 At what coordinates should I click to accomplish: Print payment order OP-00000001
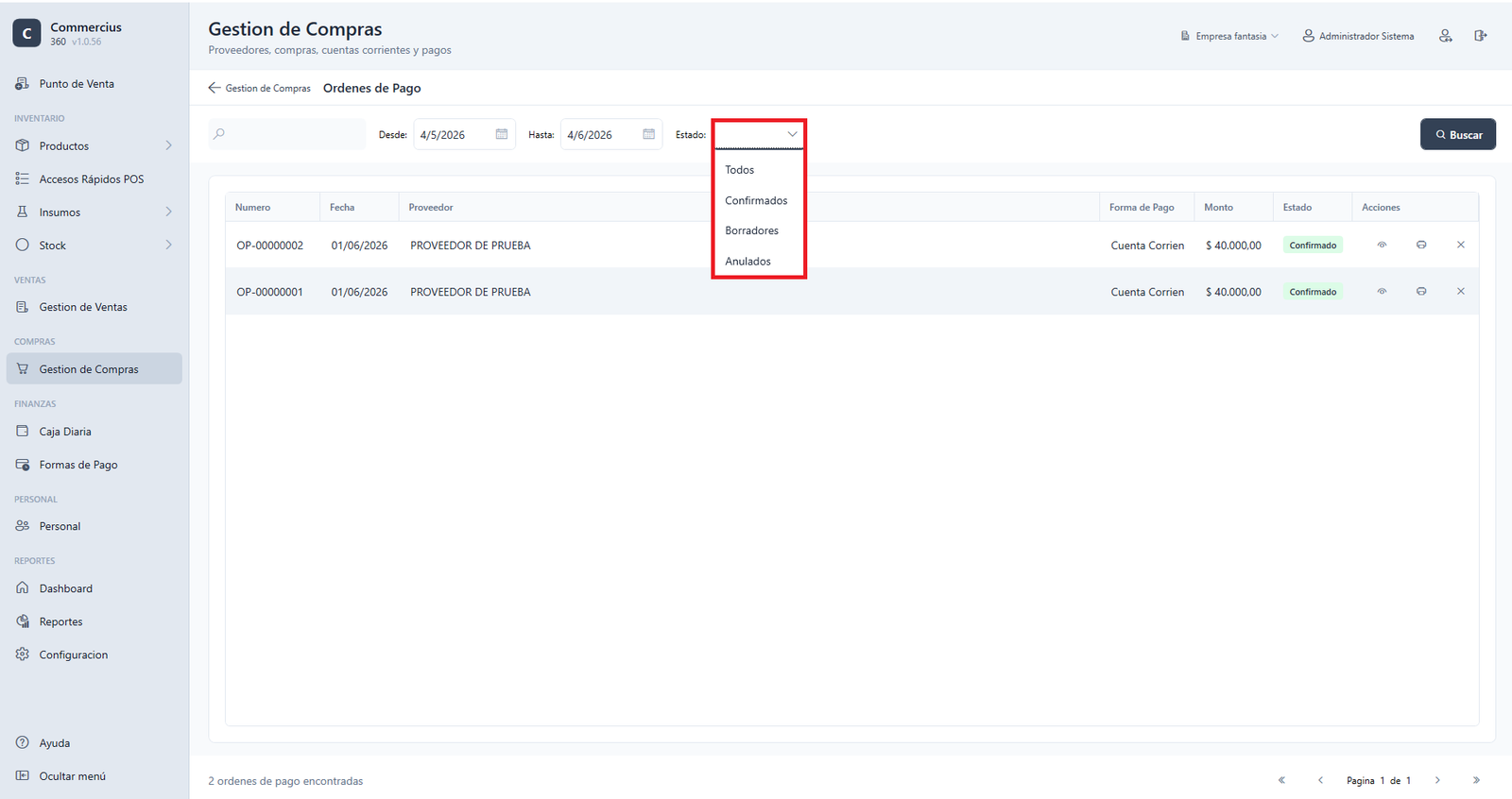(1421, 291)
